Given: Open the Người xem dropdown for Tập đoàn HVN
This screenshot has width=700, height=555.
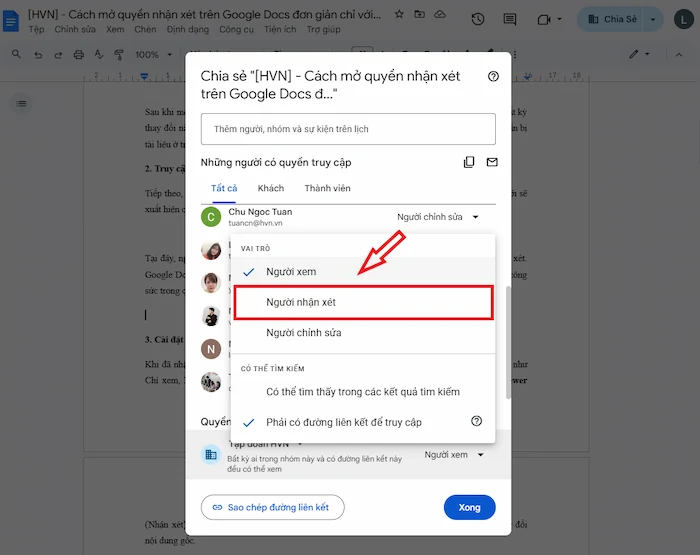Looking at the screenshot, I should tap(453, 455).
